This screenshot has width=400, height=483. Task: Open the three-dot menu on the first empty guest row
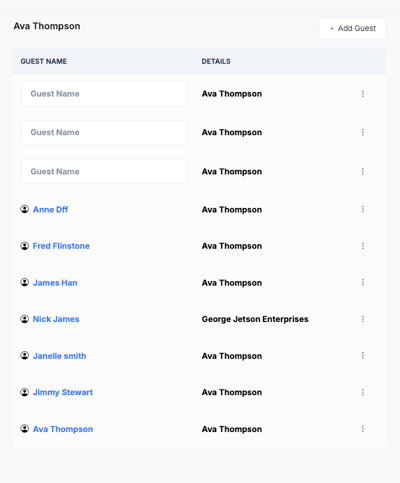[363, 94]
